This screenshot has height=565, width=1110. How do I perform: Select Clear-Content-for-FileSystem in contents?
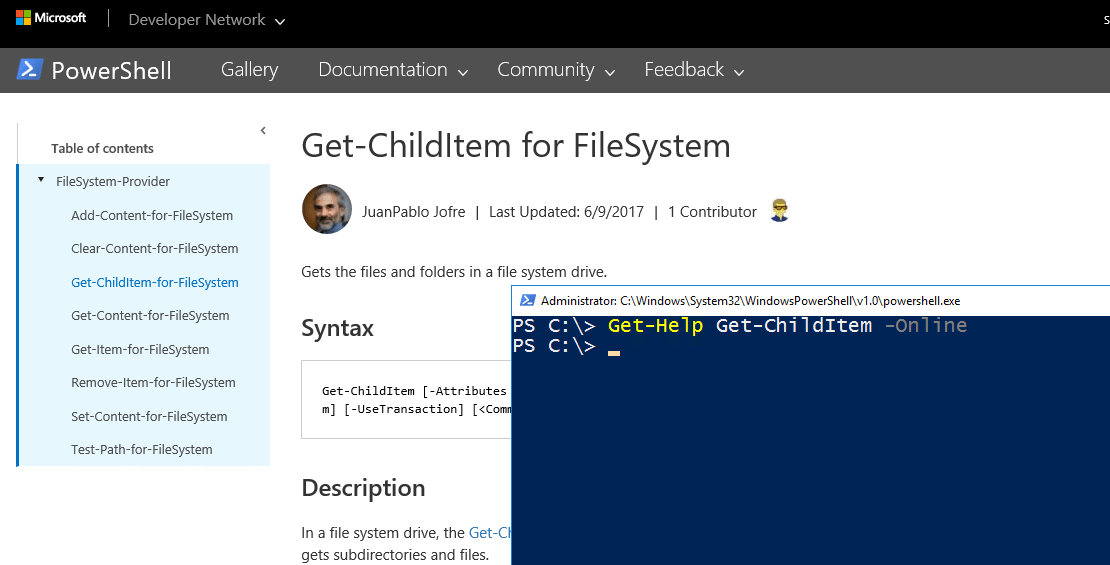(x=154, y=248)
